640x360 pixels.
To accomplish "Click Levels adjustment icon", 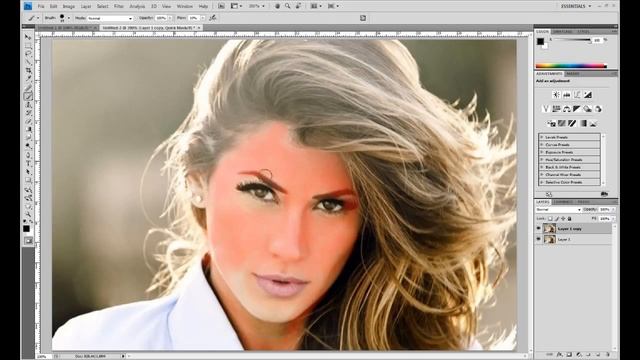I will [567, 95].
